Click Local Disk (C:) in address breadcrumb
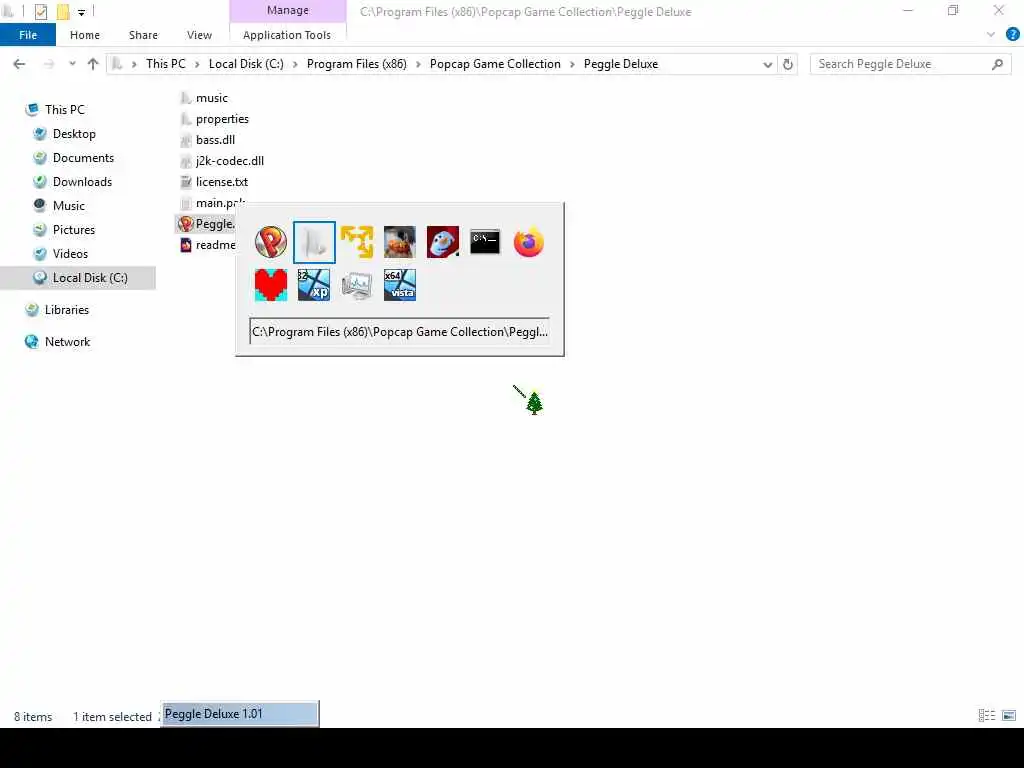This screenshot has height=768, width=1024. (x=246, y=64)
